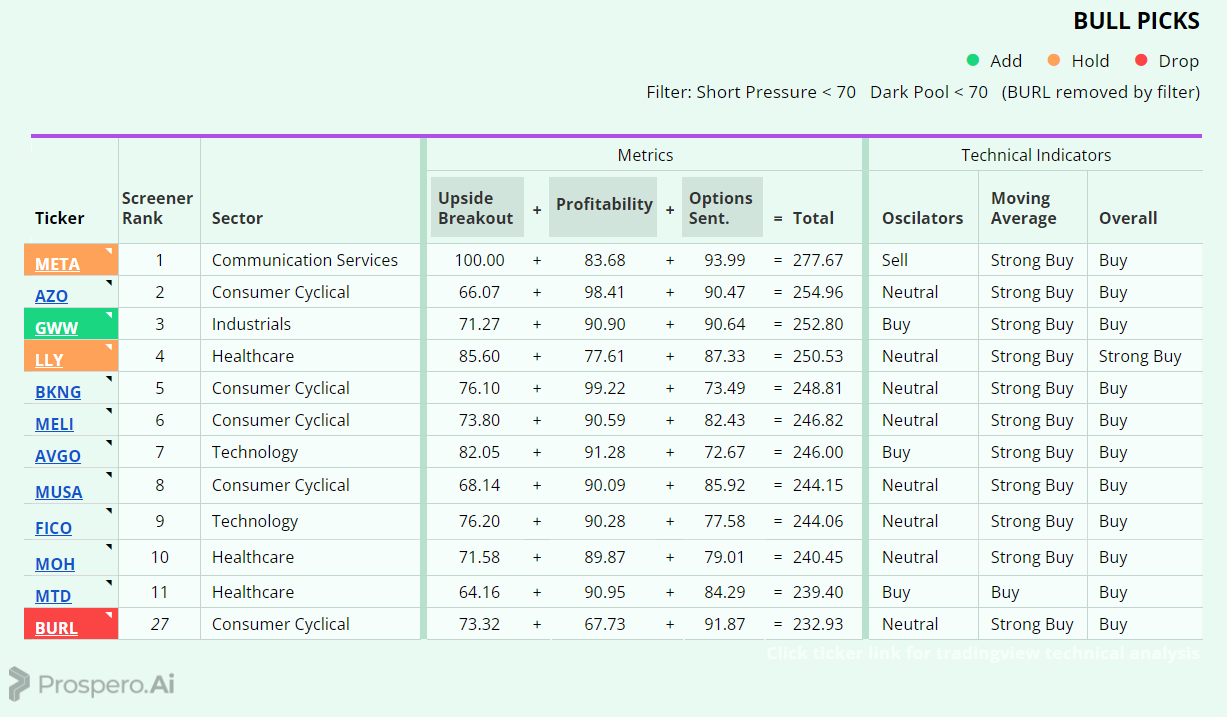
Task: Click the green Add legend dot
Action: tap(973, 60)
